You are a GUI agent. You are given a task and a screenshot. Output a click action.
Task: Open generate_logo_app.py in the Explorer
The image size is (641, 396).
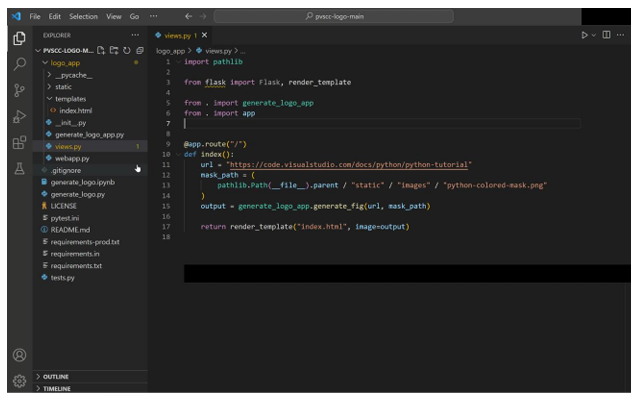click(90, 134)
